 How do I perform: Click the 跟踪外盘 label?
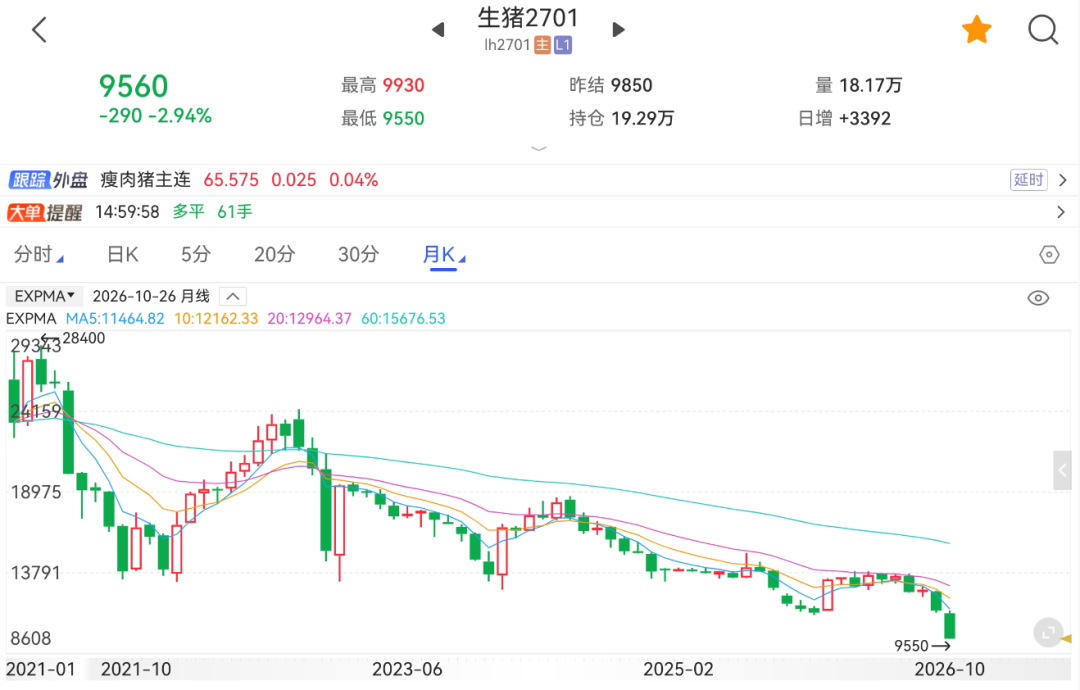tap(48, 180)
